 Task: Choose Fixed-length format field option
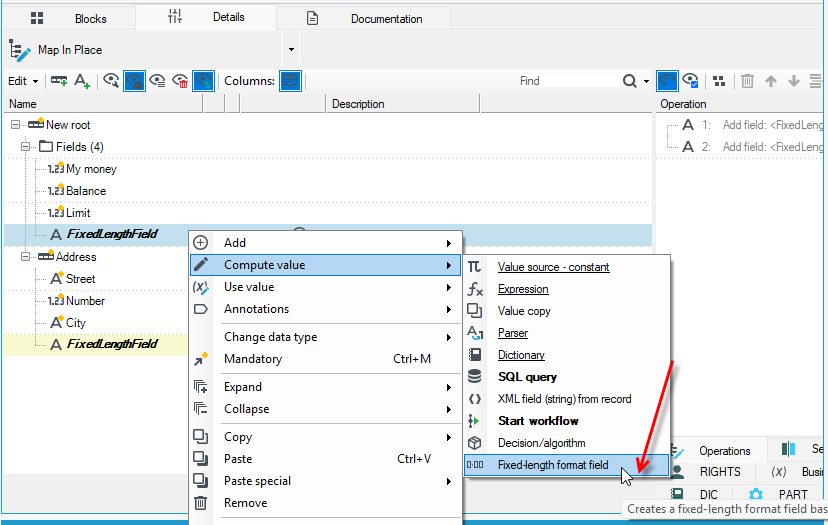(567, 465)
